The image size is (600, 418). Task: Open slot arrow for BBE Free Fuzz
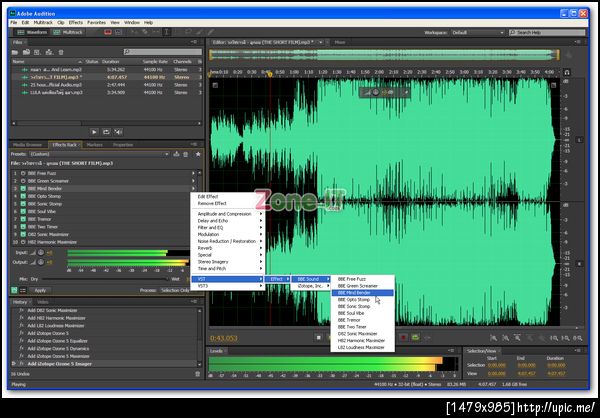(x=193, y=173)
